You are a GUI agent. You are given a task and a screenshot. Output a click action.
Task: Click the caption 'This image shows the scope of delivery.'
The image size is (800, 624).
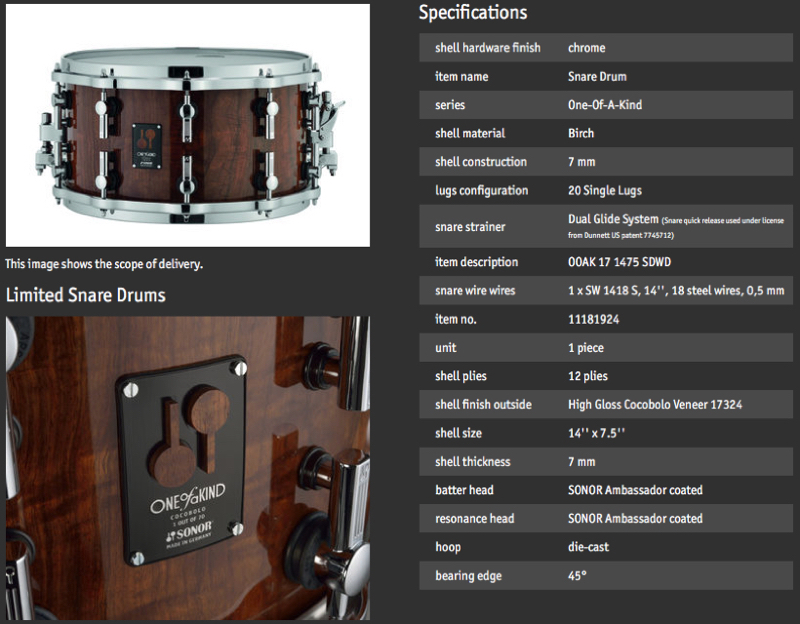tap(104, 264)
